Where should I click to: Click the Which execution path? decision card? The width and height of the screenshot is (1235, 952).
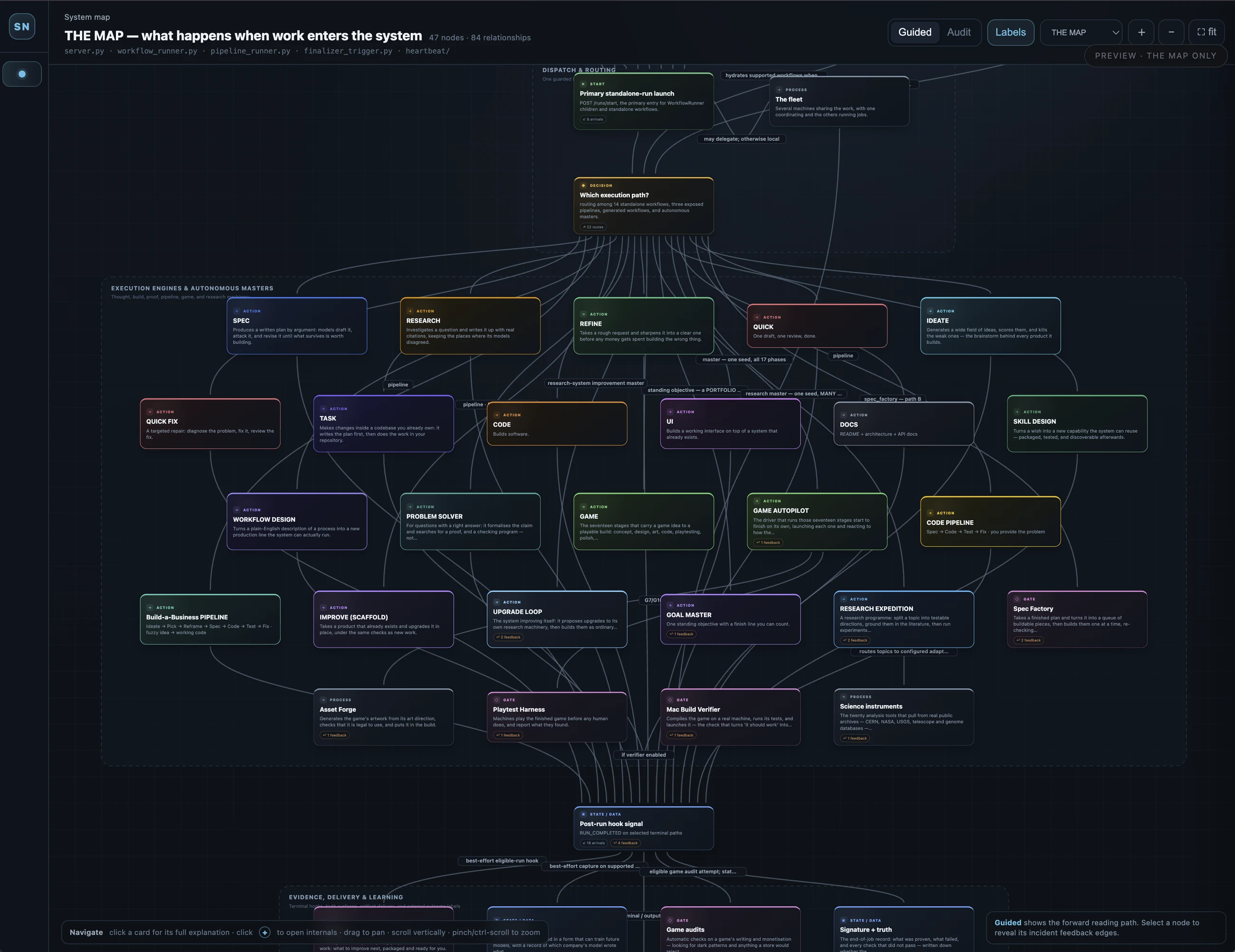644,206
